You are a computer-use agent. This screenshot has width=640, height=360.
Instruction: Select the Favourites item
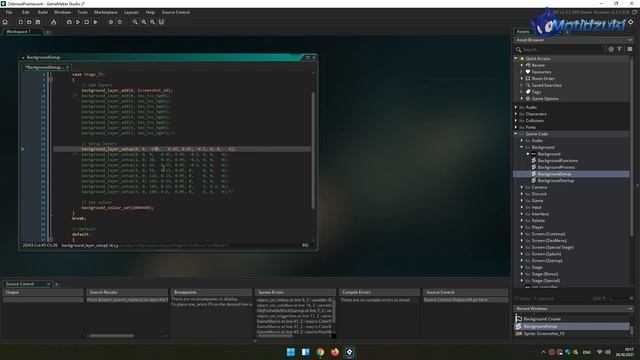[541, 72]
